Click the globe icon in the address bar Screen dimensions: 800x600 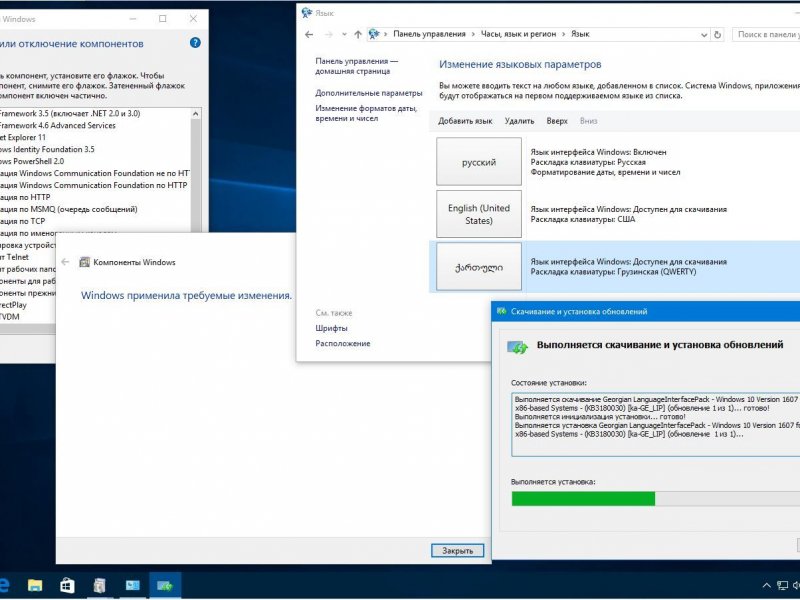click(374, 34)
